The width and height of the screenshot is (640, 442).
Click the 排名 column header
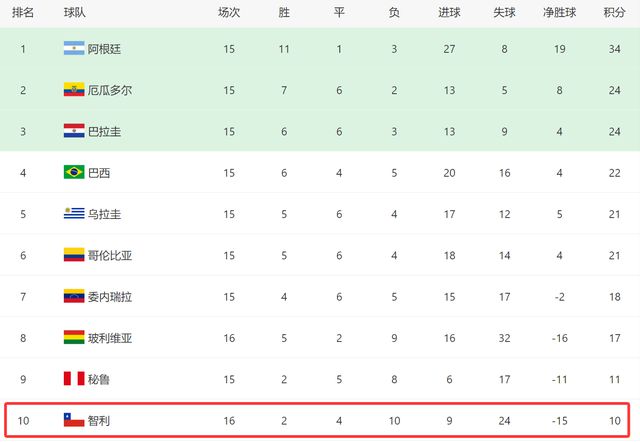[x=23, y=12]
